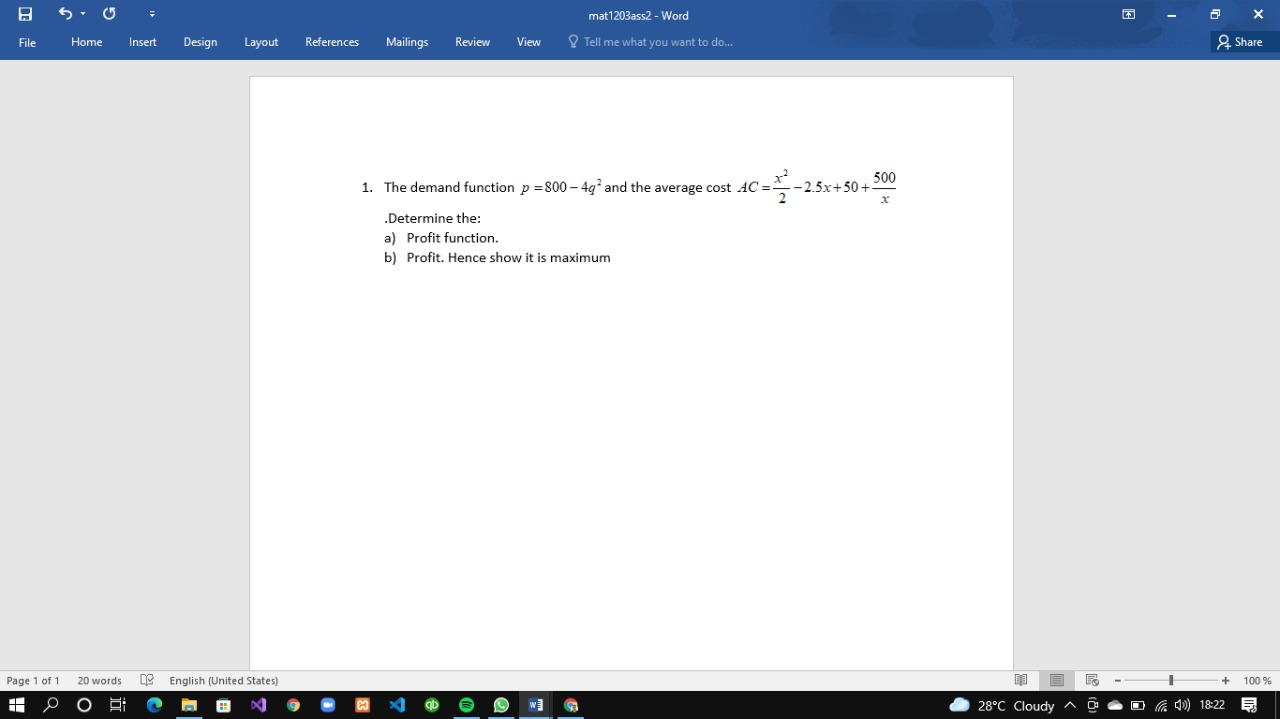The image size is (1280, 719).
Task: Open Visual Studio from taskbar
Action: click(x=258, y=705)
